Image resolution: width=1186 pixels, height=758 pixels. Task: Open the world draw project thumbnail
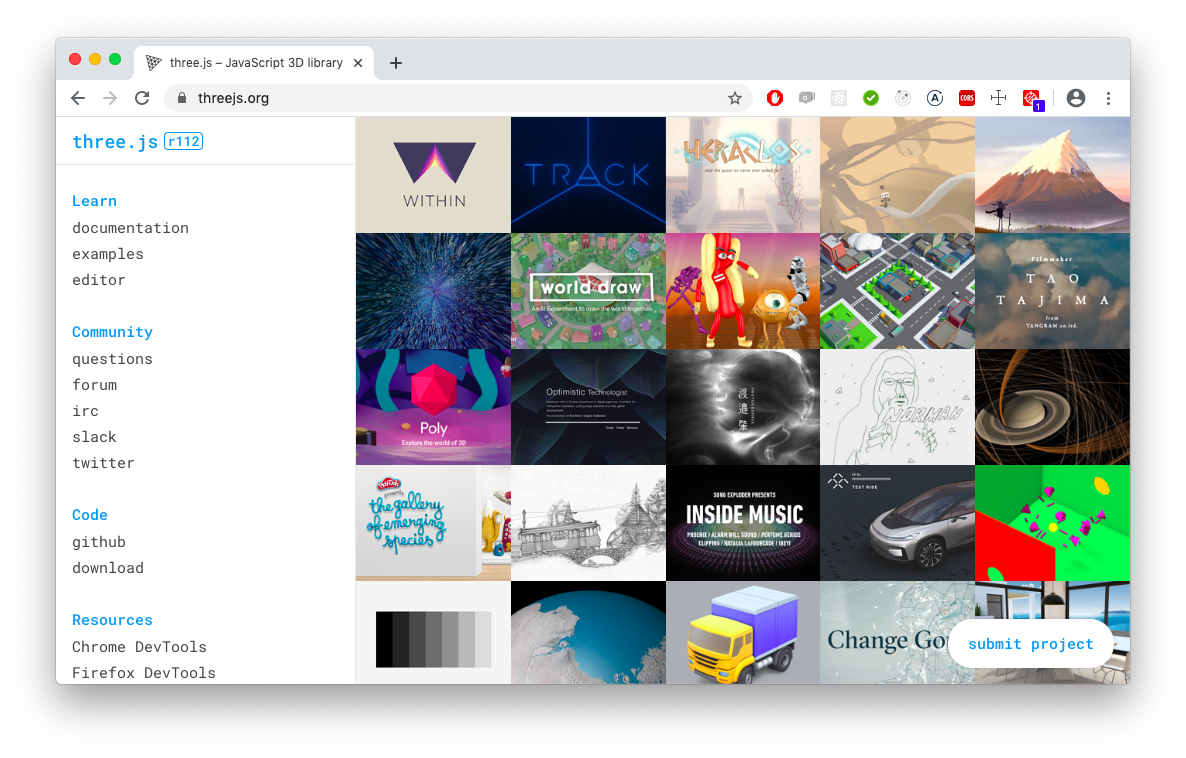(x=588, y=291)
